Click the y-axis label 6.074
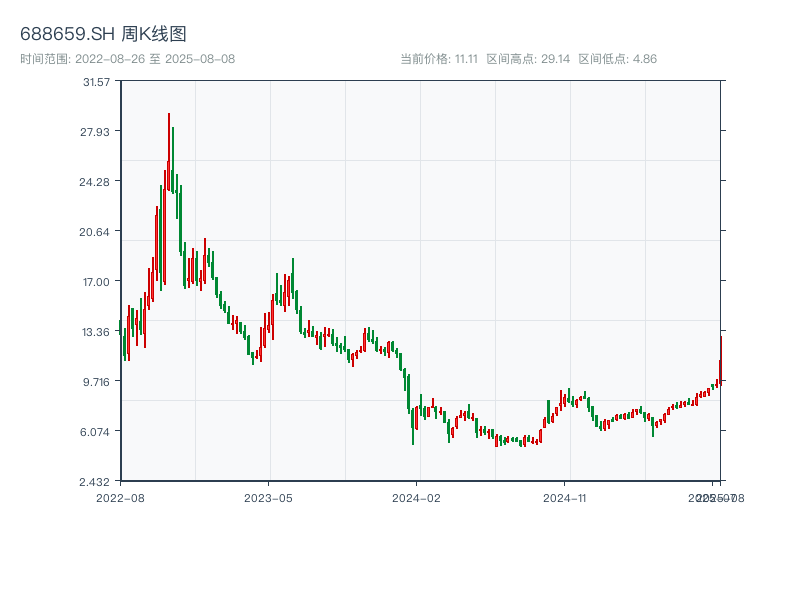 [x=95, y=432]
